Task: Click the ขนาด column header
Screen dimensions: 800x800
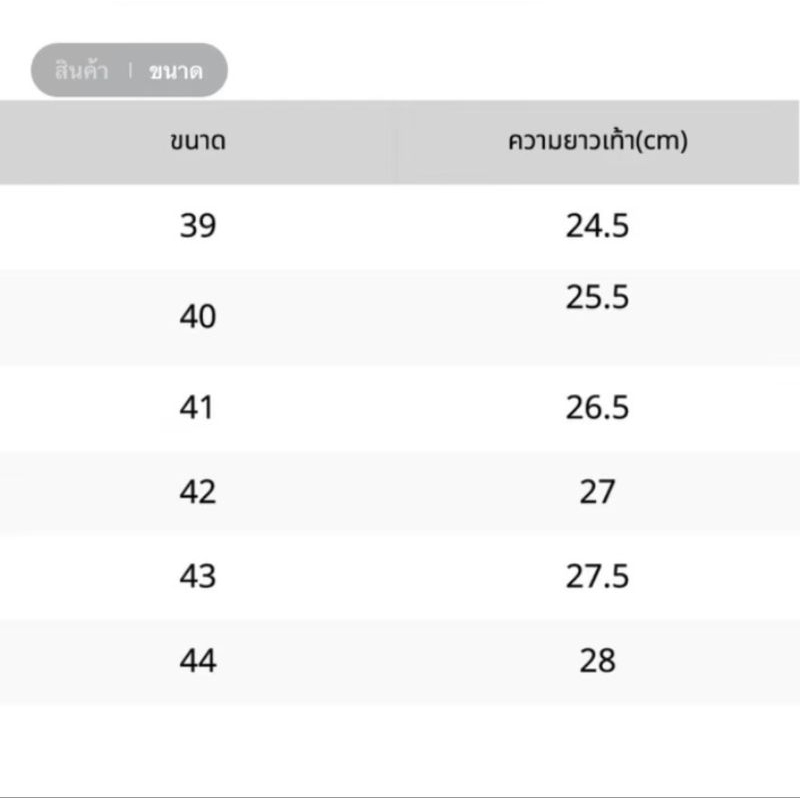Action: click(198, 141)
